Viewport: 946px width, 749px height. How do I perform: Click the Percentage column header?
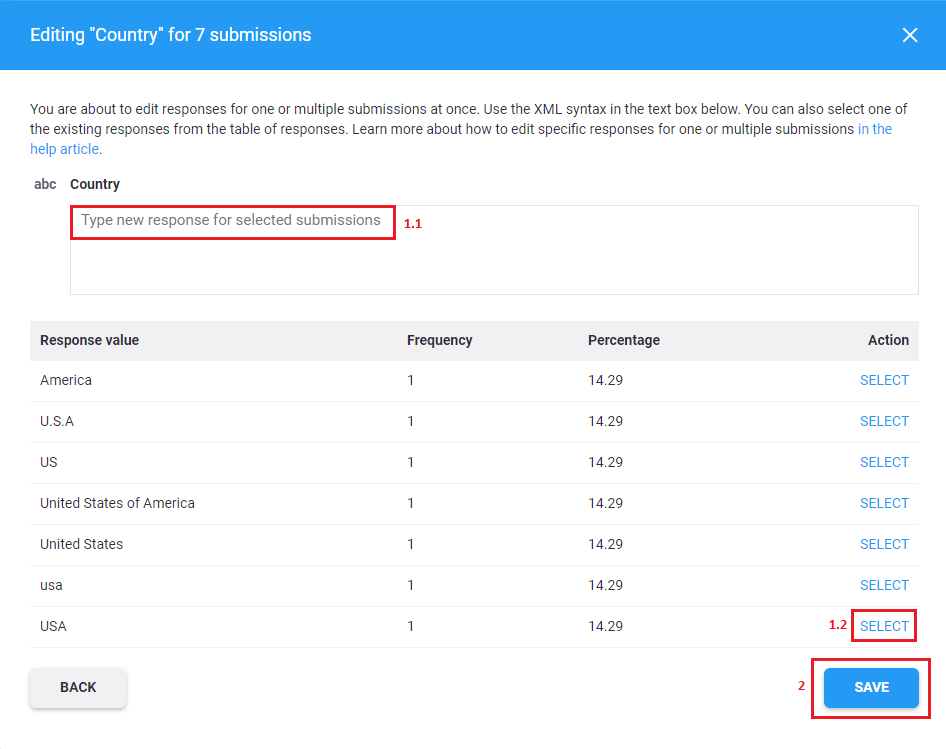point(623,340)
